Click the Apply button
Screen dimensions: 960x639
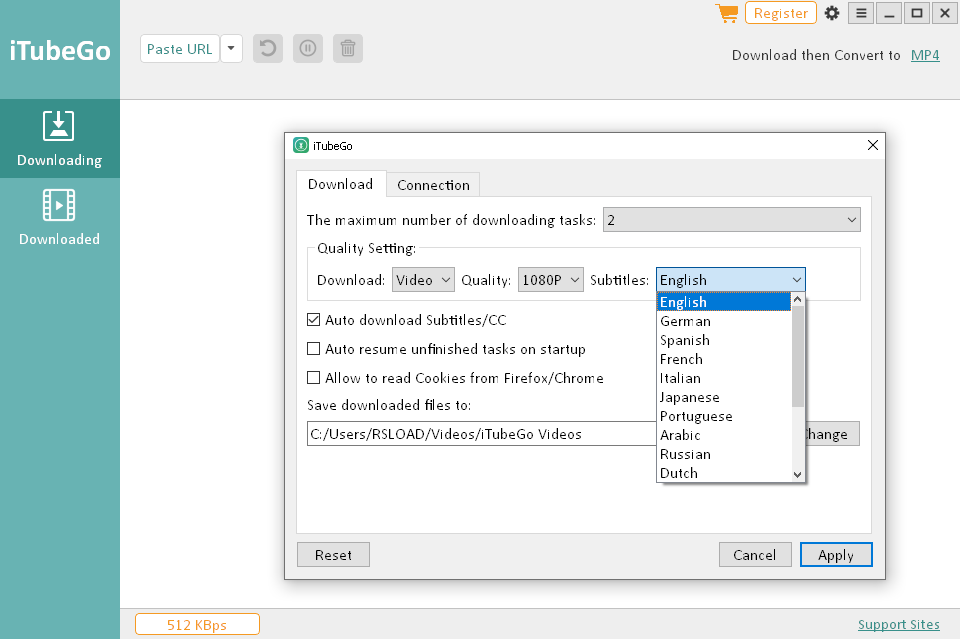click(x=836, y=555)
